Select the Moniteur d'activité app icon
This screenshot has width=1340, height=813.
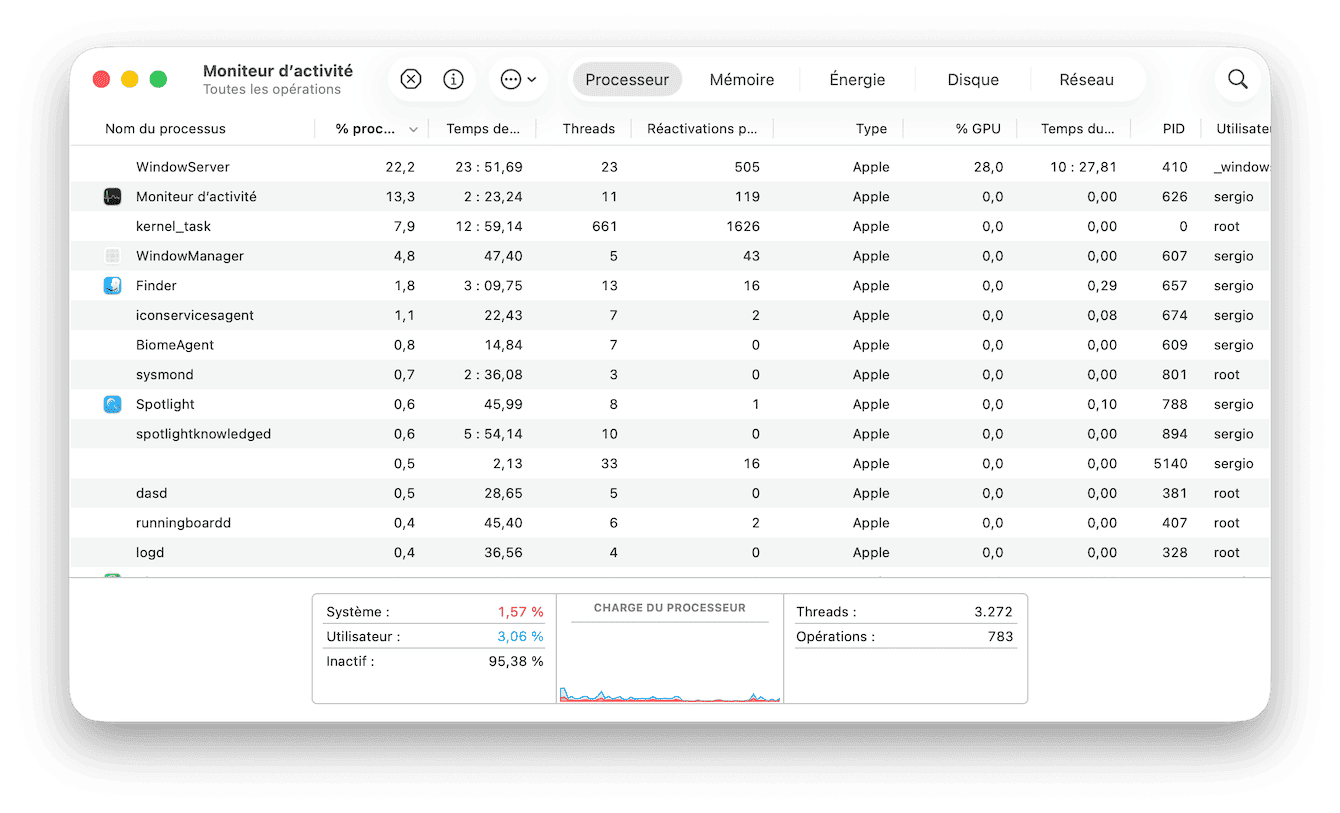coord(113,197)
